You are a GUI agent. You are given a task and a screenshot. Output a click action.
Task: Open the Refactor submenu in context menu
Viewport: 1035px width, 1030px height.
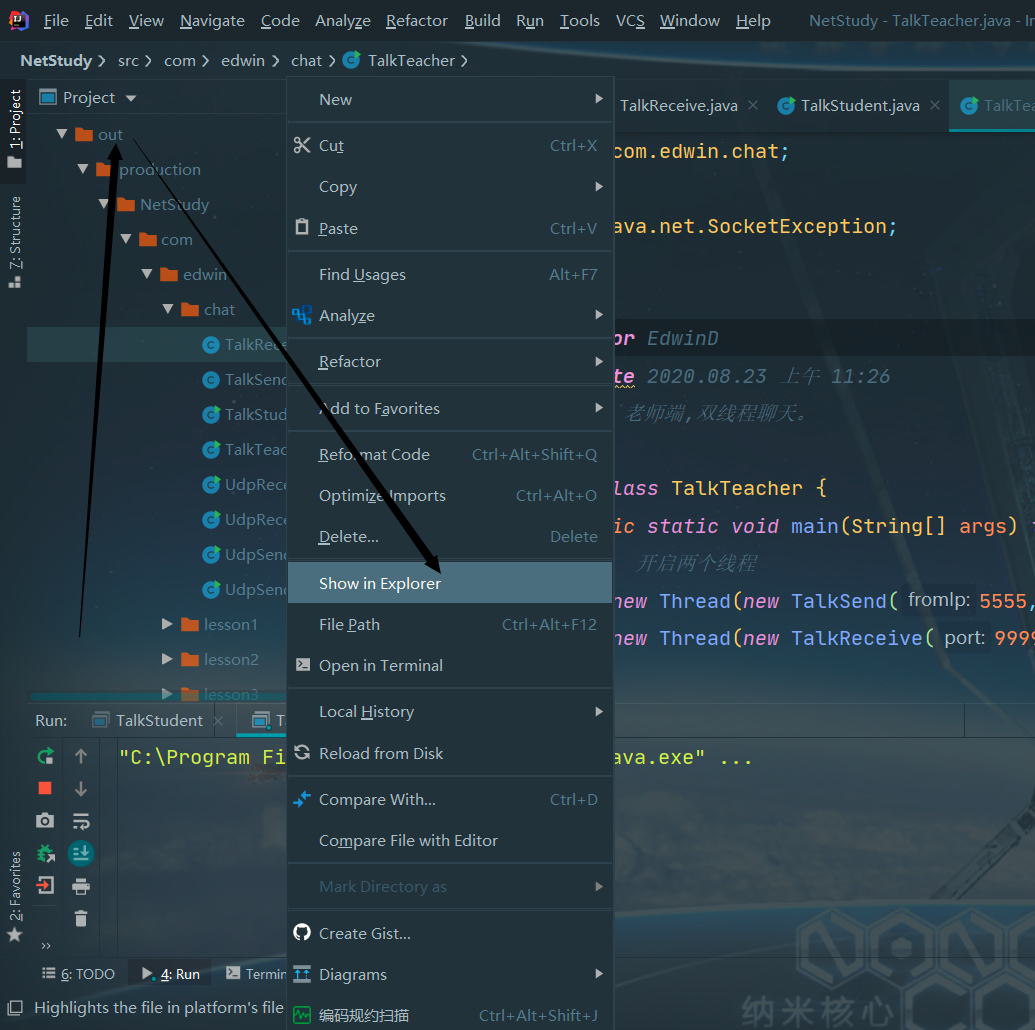coord(450,361)
